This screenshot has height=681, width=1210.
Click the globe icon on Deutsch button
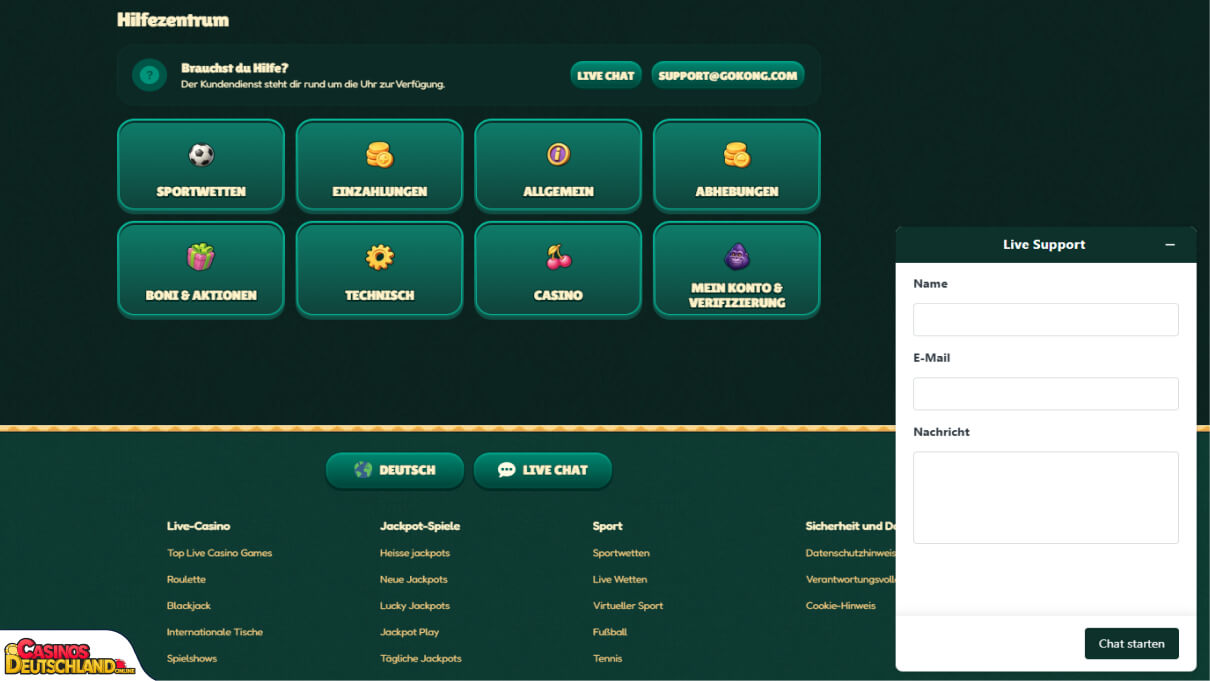[363, 470]
